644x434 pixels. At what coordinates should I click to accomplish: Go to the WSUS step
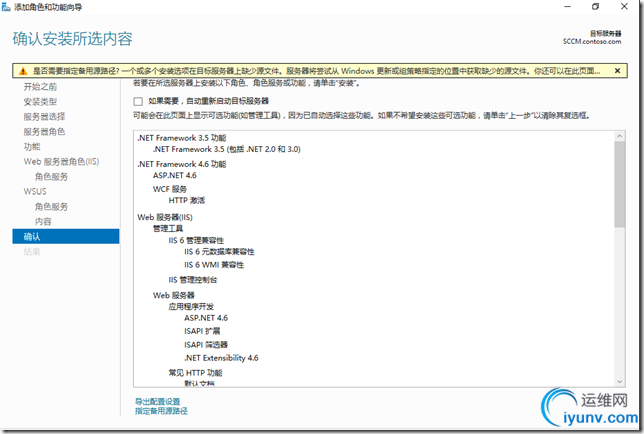point(35,191)
